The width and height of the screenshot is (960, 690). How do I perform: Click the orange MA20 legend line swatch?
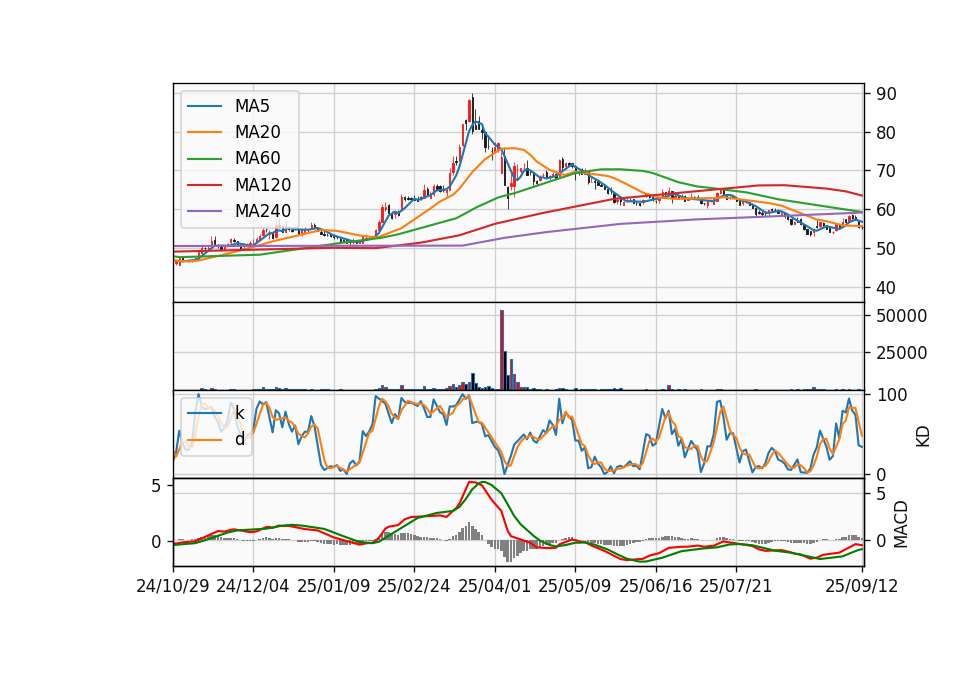click(x=204, y=132)
